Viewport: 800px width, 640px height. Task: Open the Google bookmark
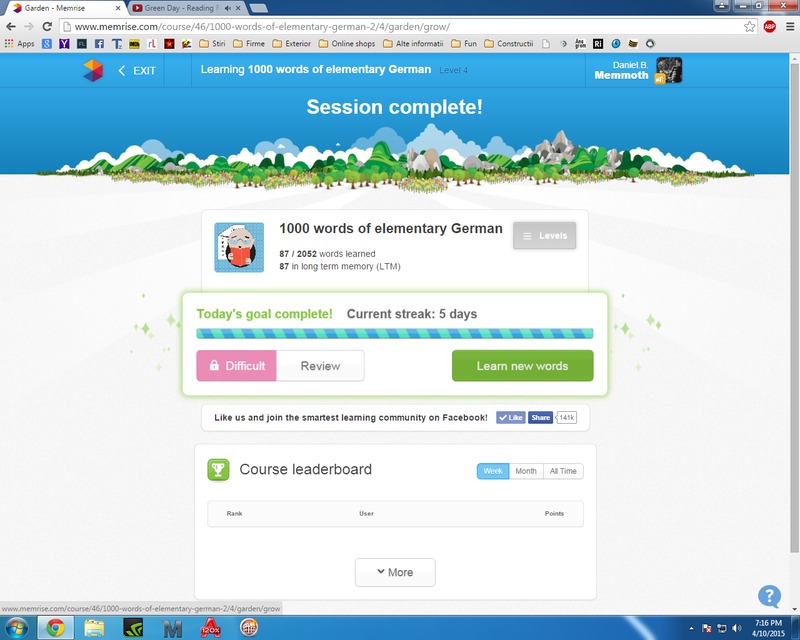point(47,43)
